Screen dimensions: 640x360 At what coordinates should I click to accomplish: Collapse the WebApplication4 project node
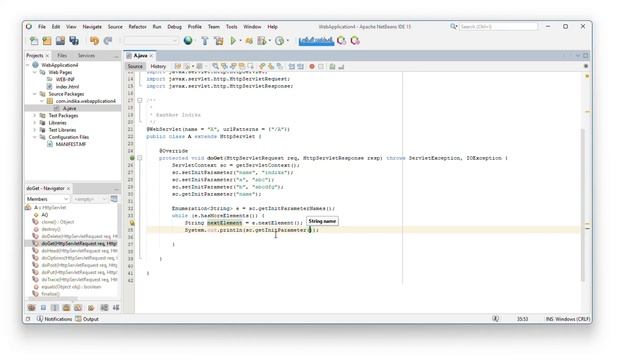click(28, 65)
